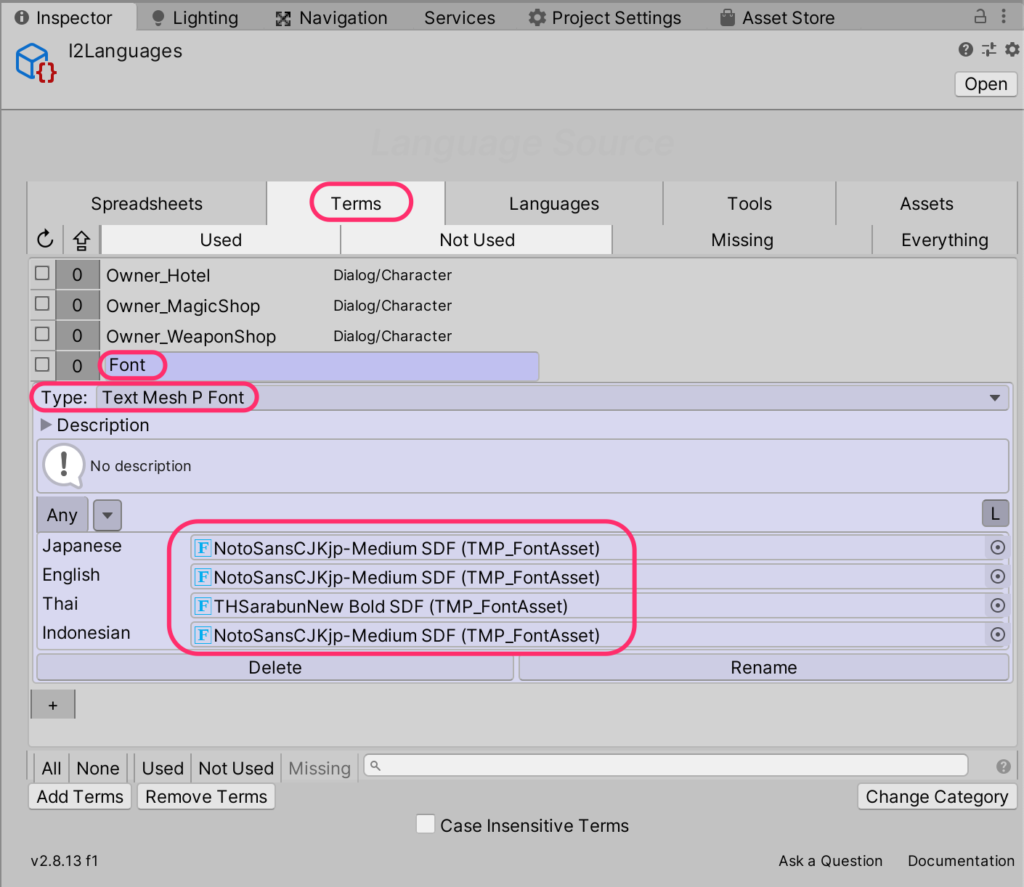Click object picker for Thai font
This screenshot has width=1024, height=887.
click(x=997, y=606)
